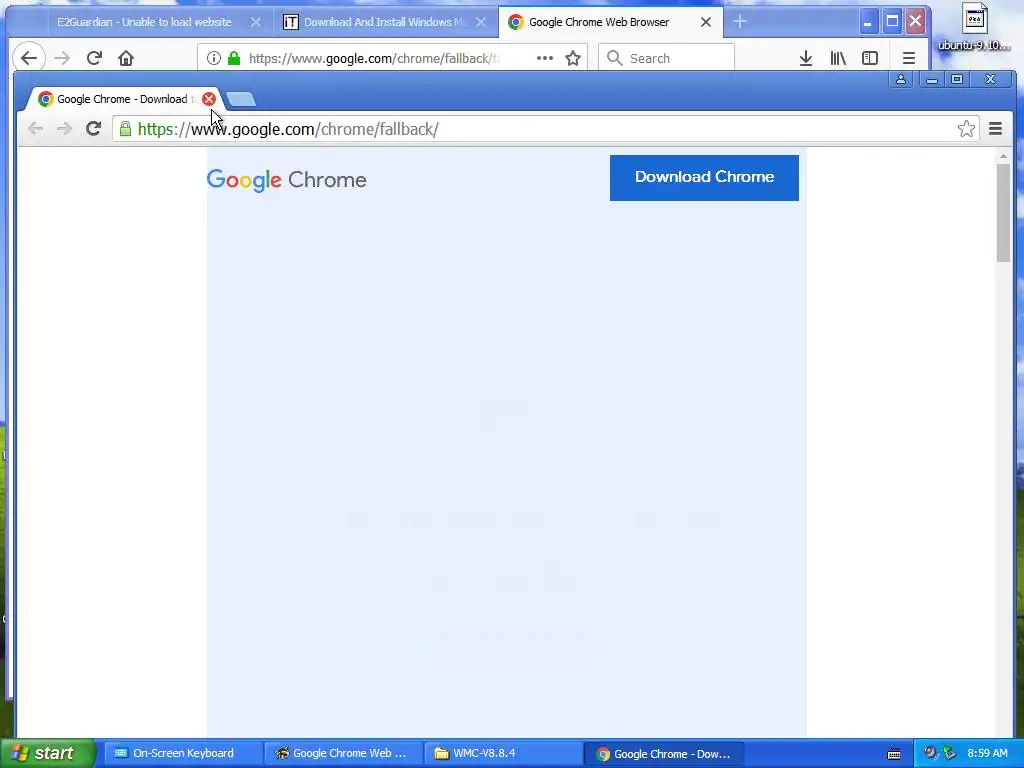This screenshot has height=768, width=1024.
Task: Open a new Firefox tab
Action: (739, 22)
